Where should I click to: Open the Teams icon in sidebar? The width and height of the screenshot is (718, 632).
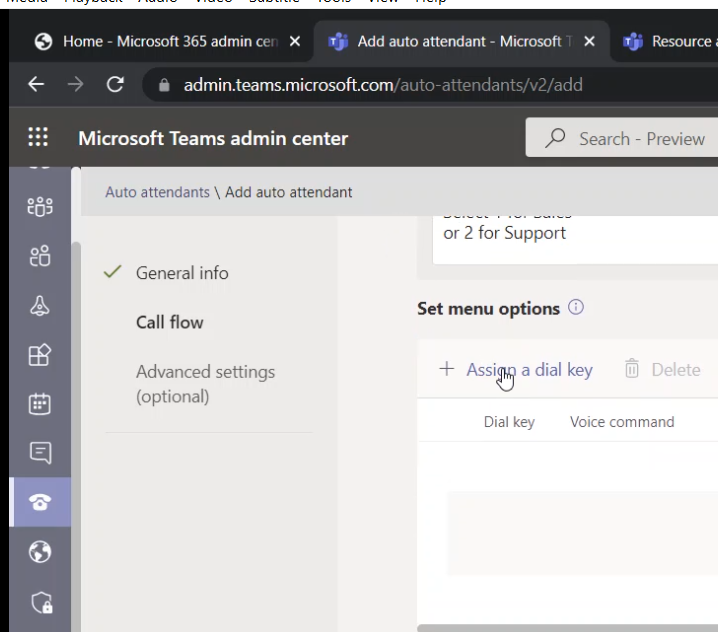coord(40,207)
